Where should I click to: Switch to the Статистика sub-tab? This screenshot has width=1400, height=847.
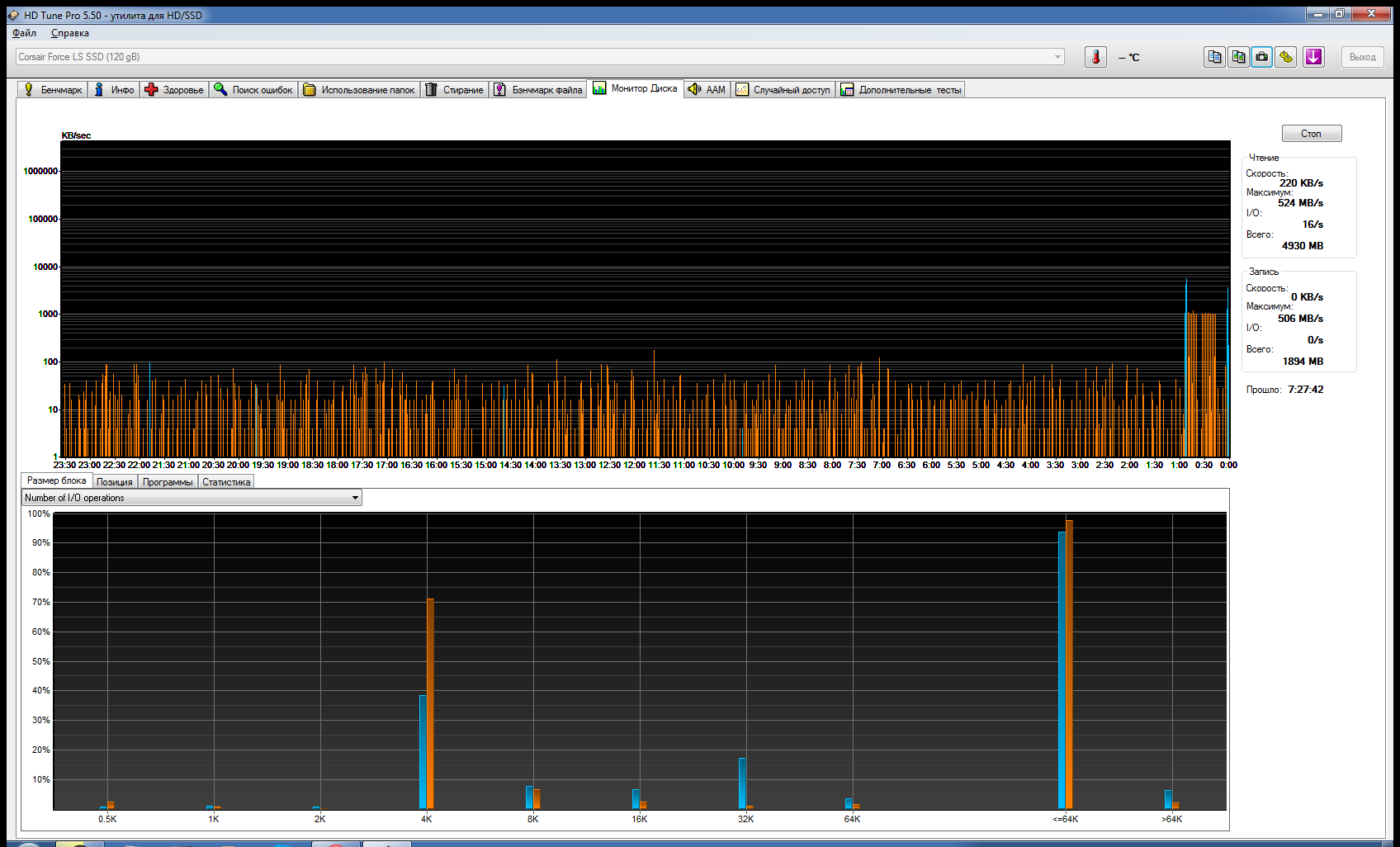(226, 482)
